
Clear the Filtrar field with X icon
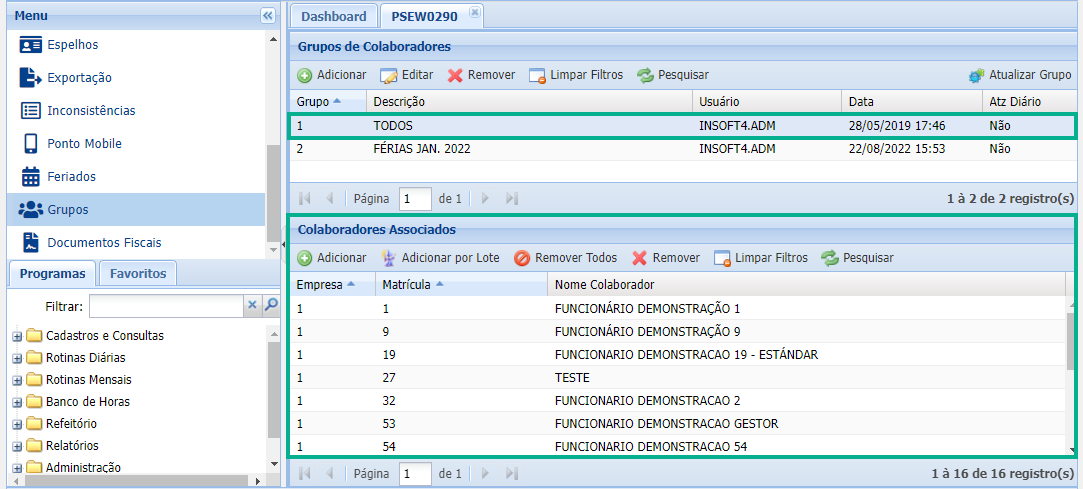point(252,305)
